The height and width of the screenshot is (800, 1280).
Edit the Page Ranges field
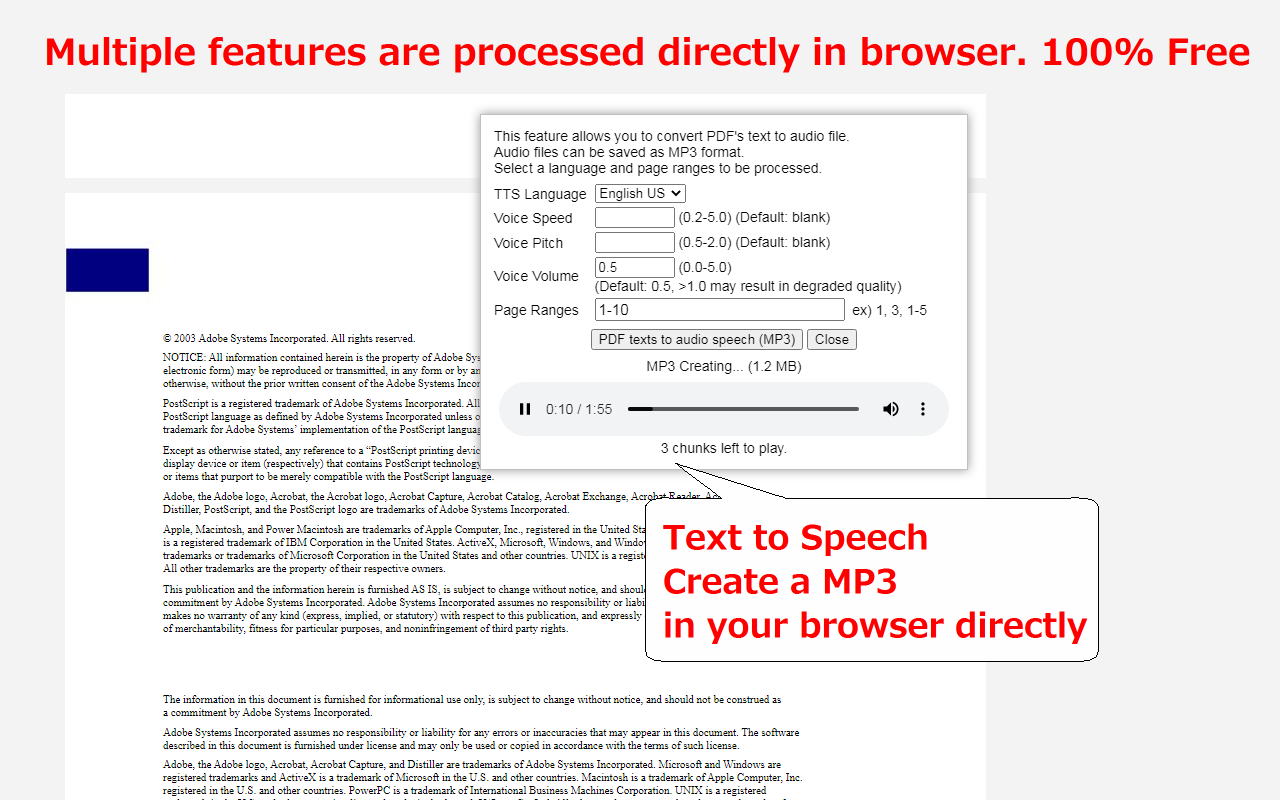pyautogui.click(x=720, y=310)
